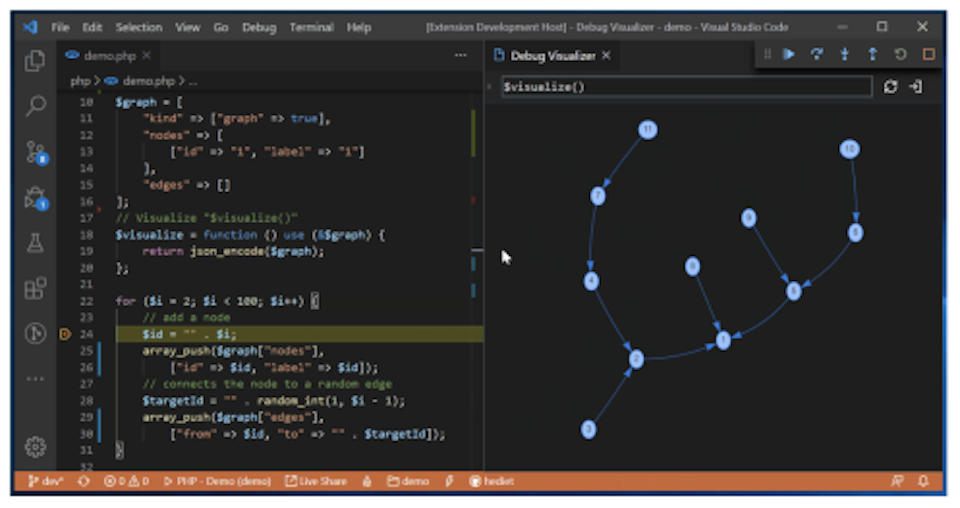Image resolution: width=960 pixels, height=508 pixels.
Task: Open the Extensions view
Action: (x=35, y=288)
